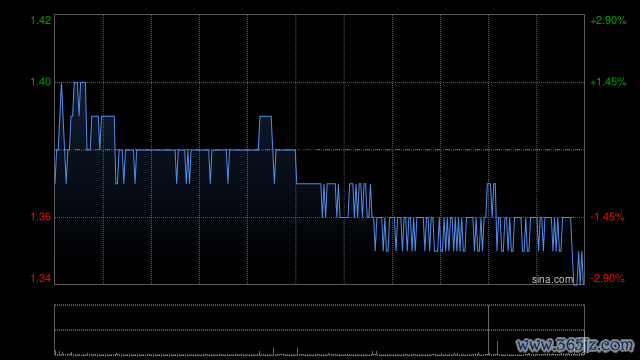Click the 1.40 price axis label
This screenshot has width=640, height=360.
41,82
